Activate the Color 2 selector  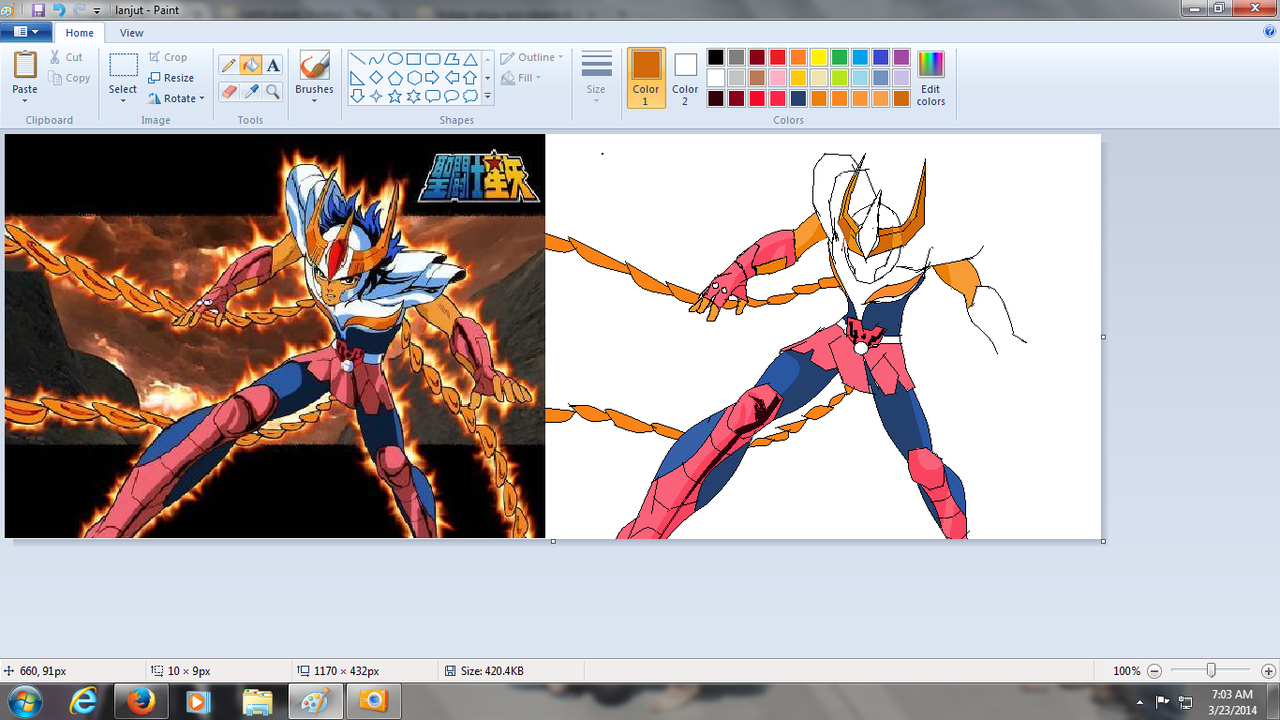click(x=685, y=77)
